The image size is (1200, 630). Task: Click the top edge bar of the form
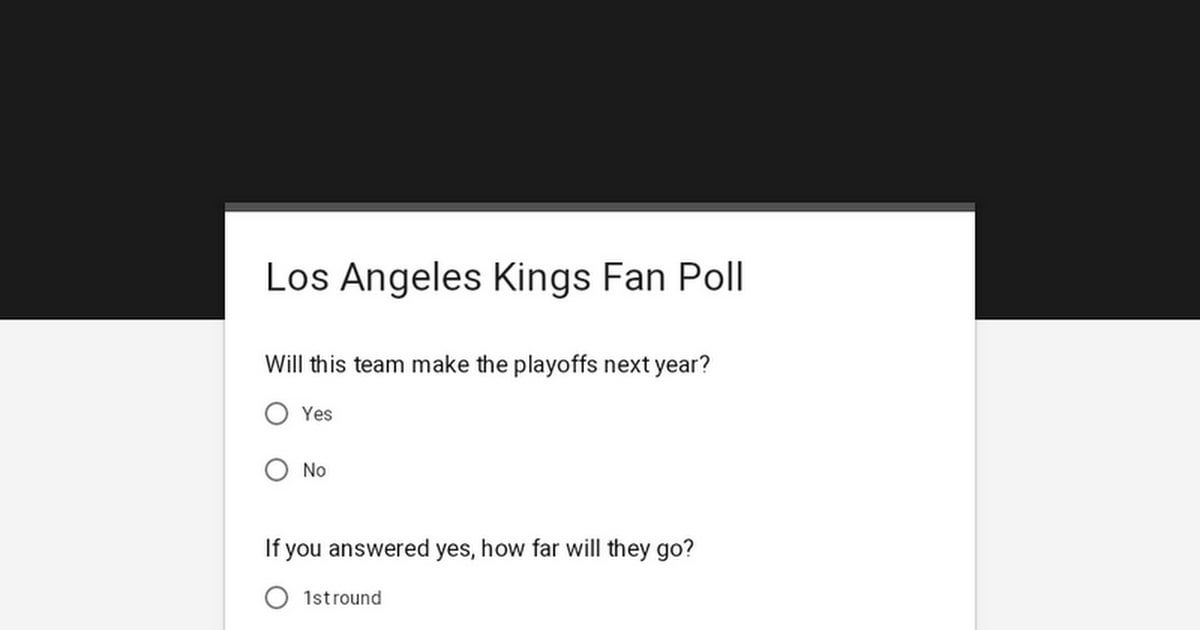(x=600, y=205)
